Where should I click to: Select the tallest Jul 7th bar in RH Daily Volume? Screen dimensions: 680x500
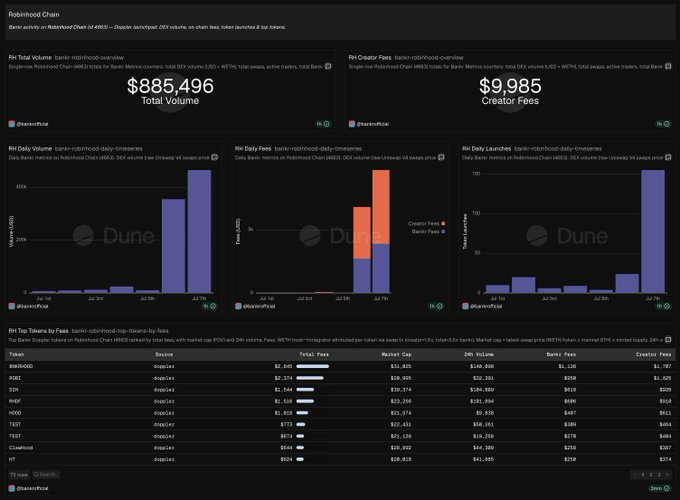pyautogui.click(x=199, y=231)
